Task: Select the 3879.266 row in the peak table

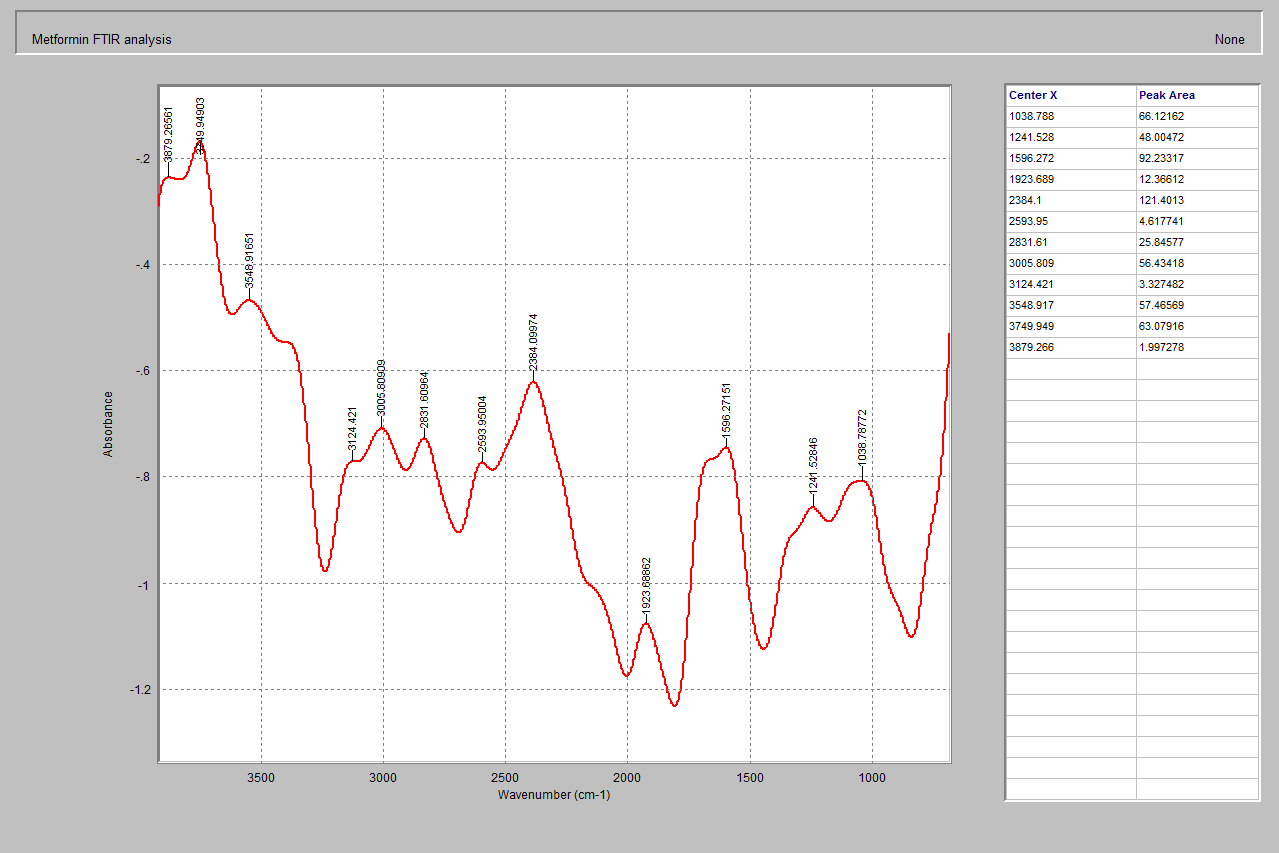Action: [1070, 347]
